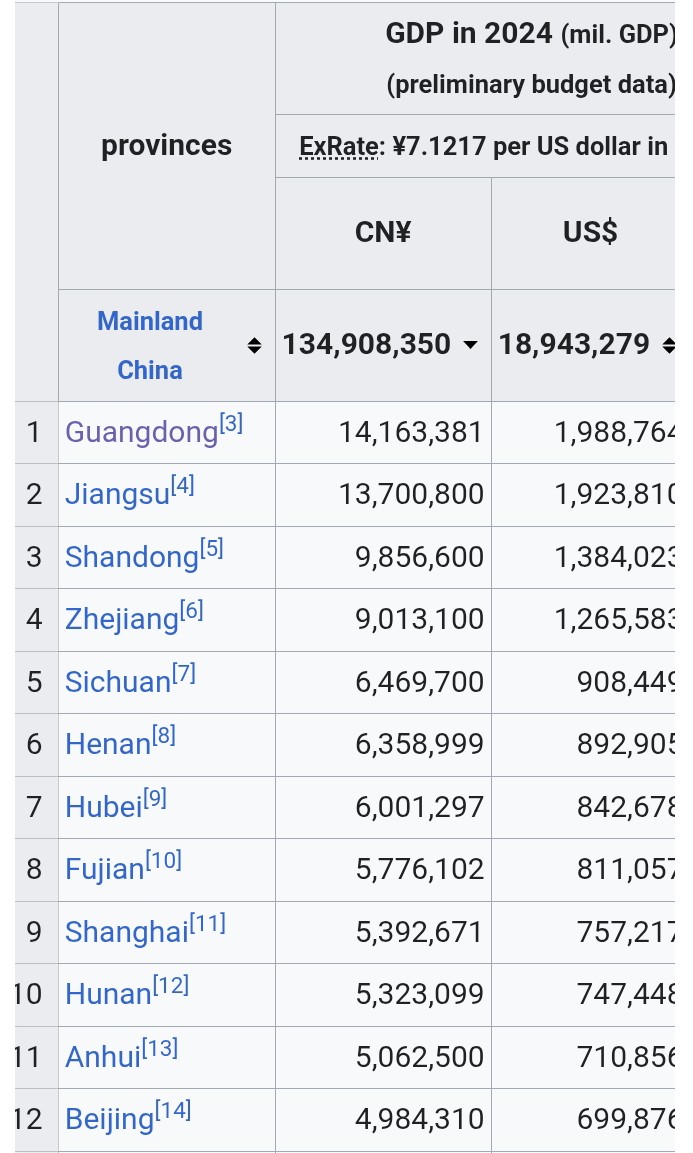Sort the US$ column using its arrows
Screen dimensions: 693x1153
(668, 346)
